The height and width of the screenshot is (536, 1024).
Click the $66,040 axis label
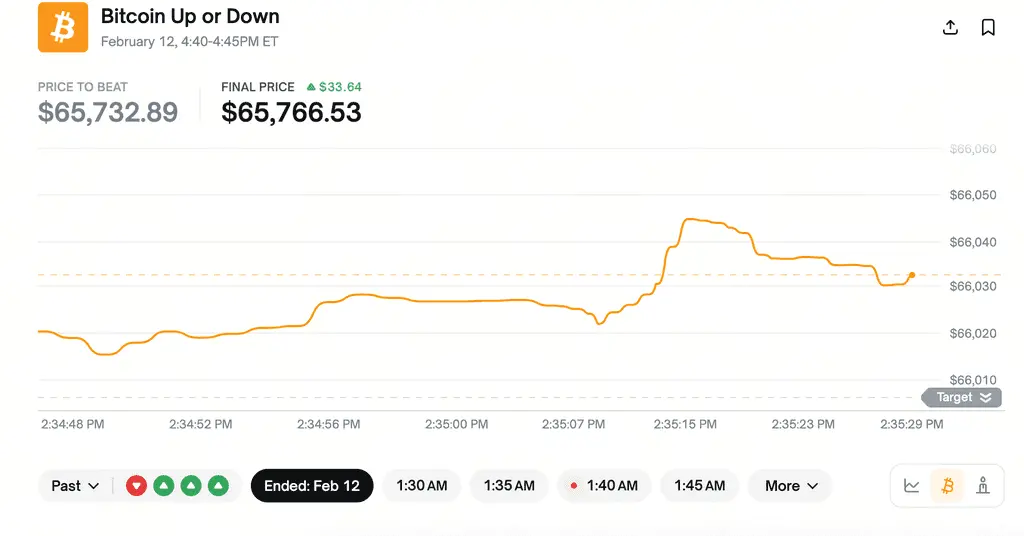[x=973, y=242]
